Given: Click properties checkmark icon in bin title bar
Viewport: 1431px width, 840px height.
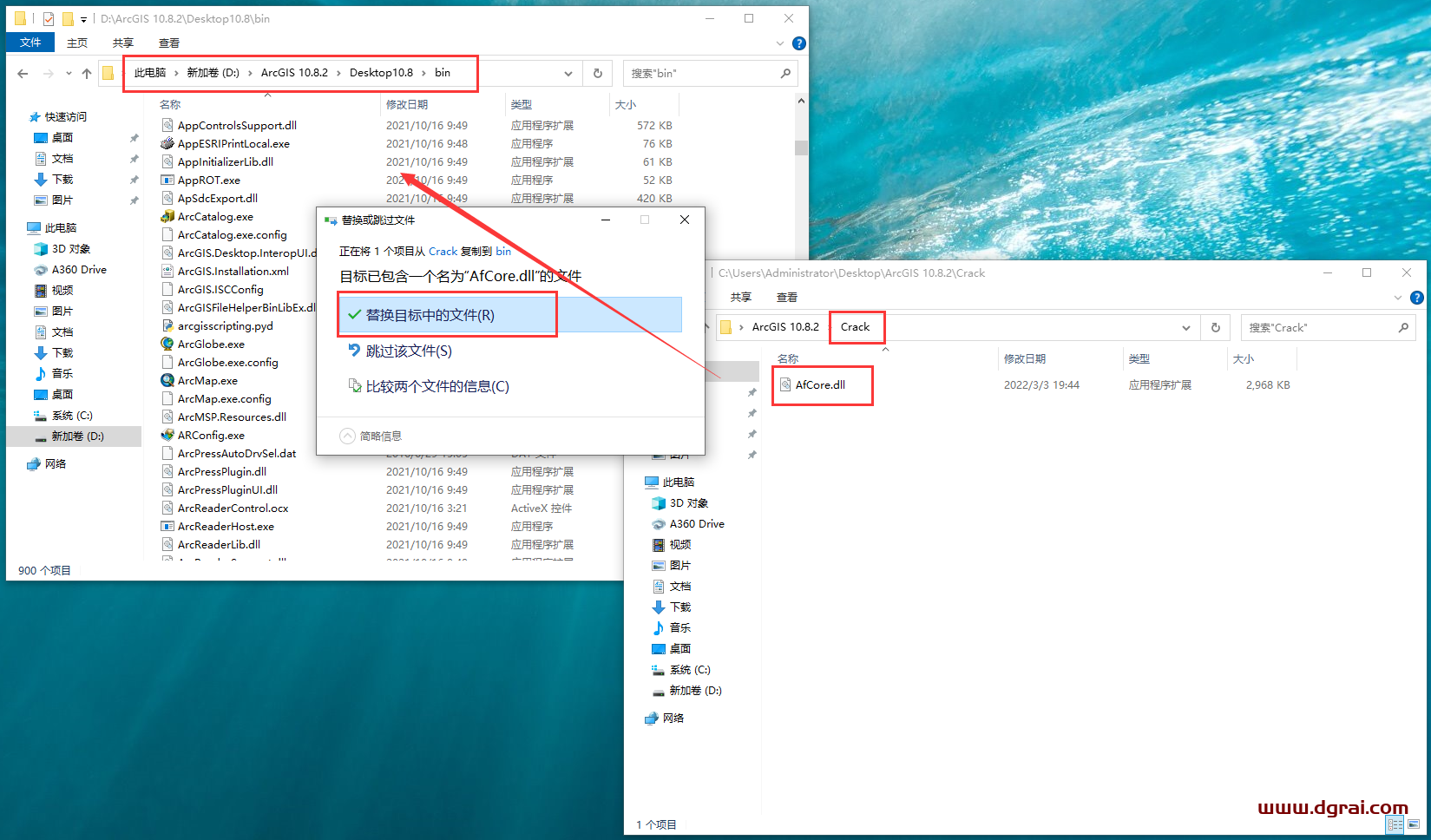Looking at the screenshot, I should pos(49,18).
